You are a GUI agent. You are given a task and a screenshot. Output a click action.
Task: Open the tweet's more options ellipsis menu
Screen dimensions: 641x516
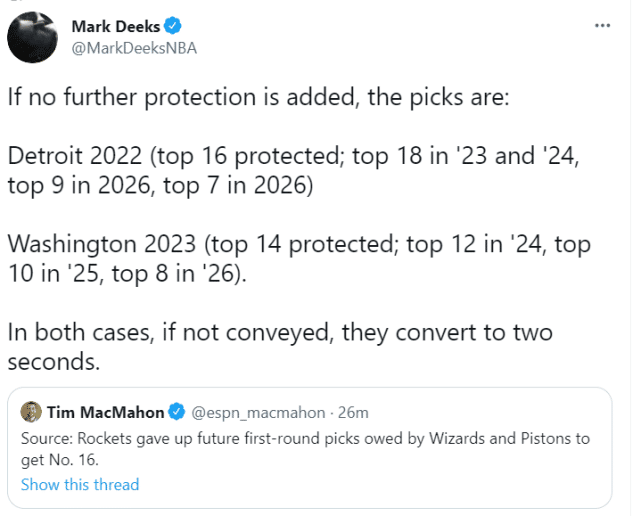pyautogui.click(x=602, y=25)
